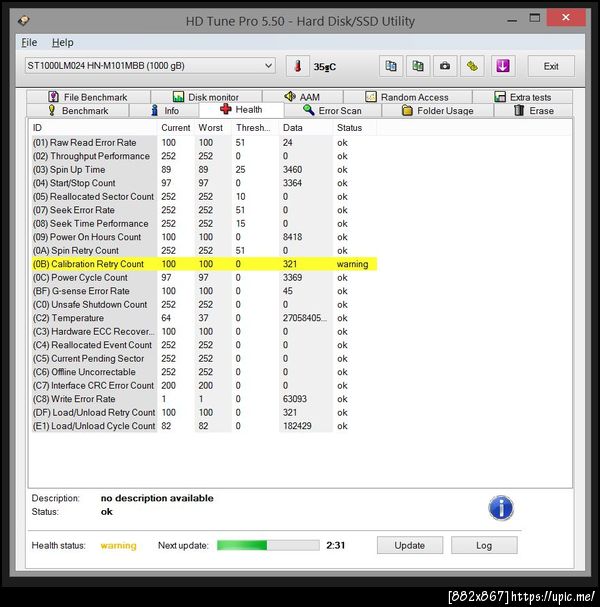Switch to the Disk monitor tab

point(206,97)
